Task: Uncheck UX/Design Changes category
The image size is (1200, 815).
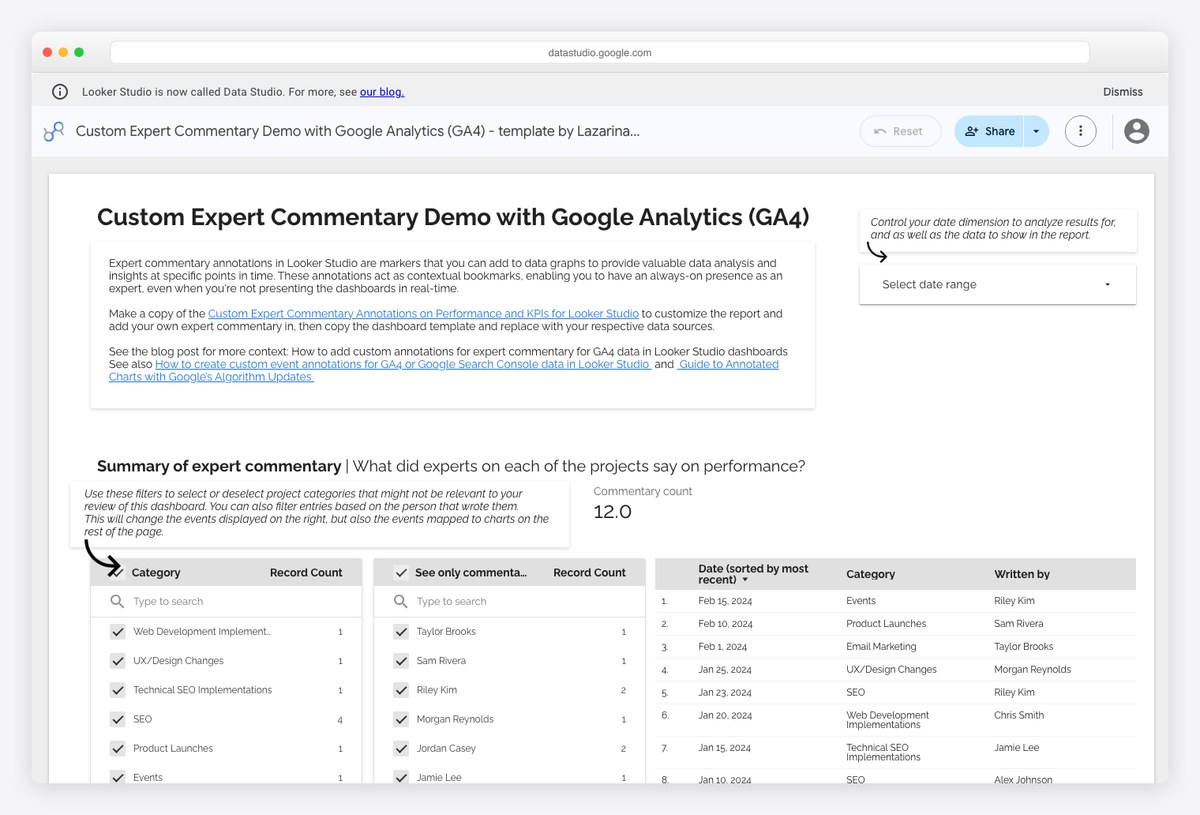Action: (117, 661)
